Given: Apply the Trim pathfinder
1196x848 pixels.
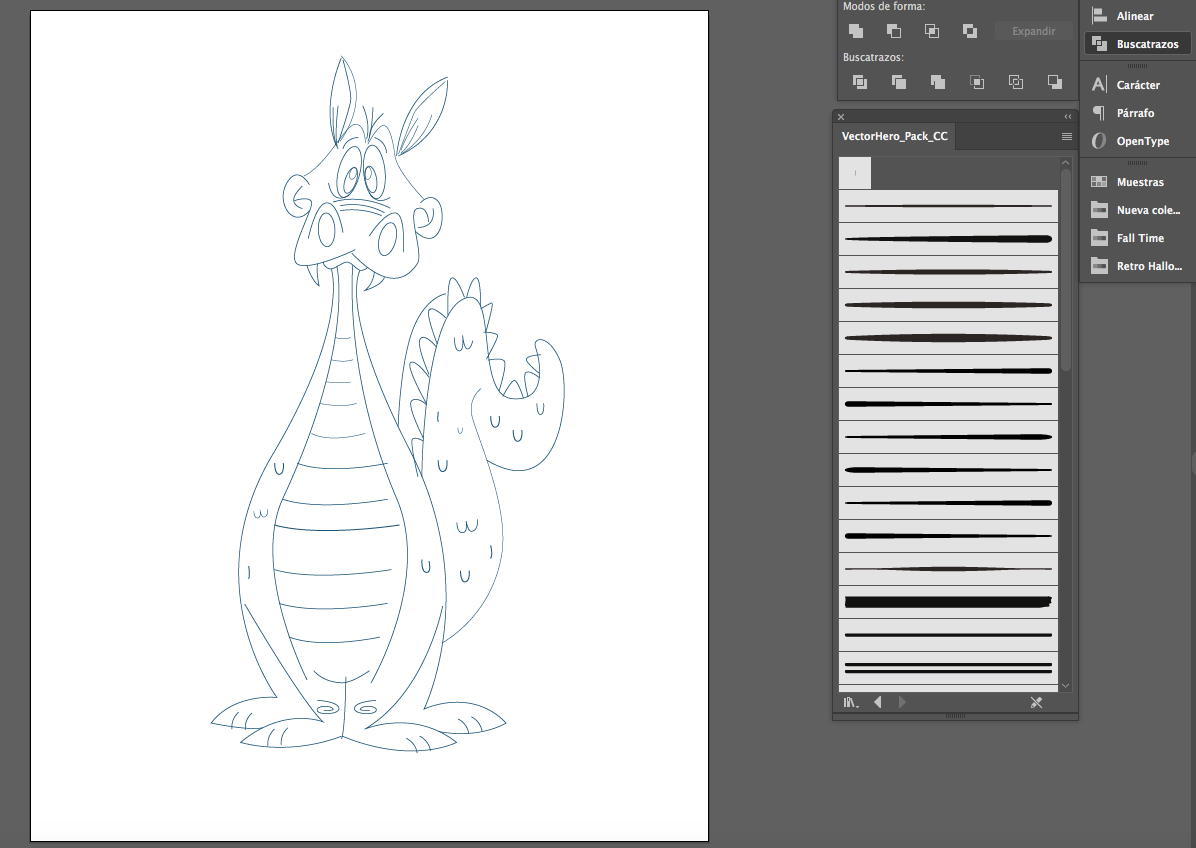Looking at the screenshot, I should [899, 82].
